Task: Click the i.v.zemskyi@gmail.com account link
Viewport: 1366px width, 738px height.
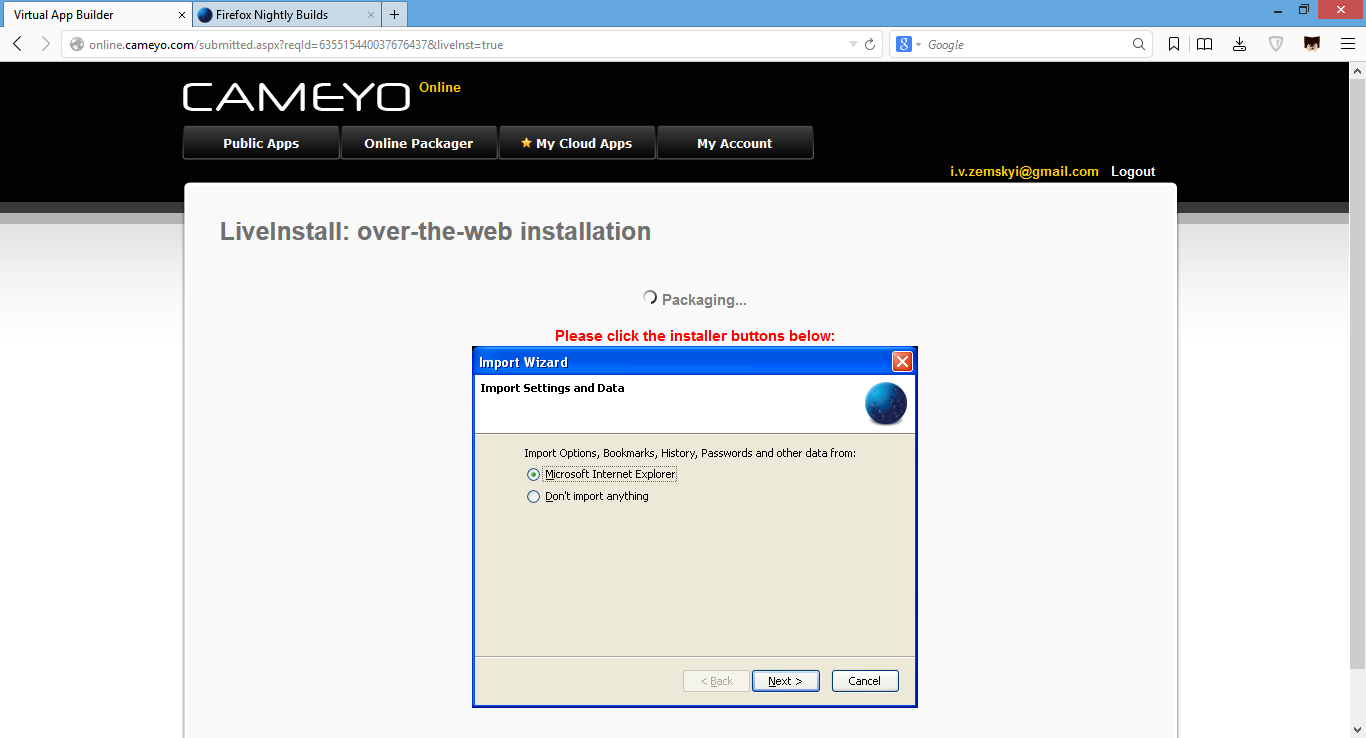Action: pyautogui.click(x=1024, y=172)
